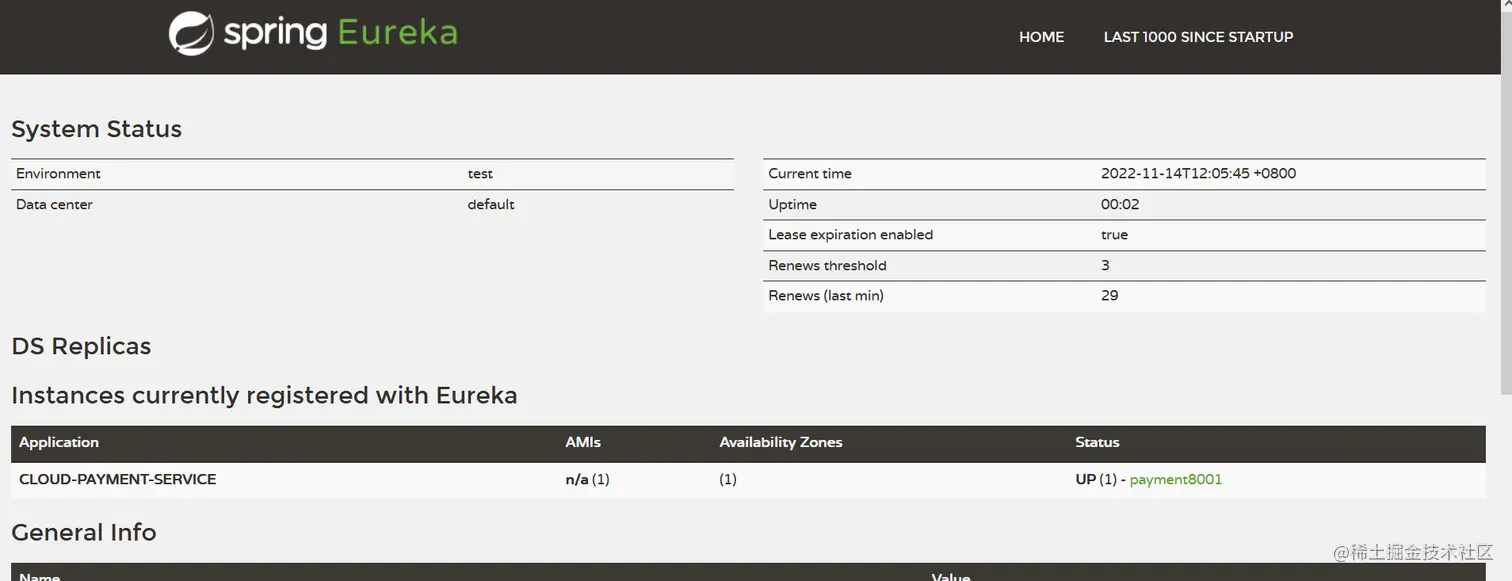Viewport: 1512px width, 581px height.
Task: Click the Uptime label
Action: coord(792,204)
